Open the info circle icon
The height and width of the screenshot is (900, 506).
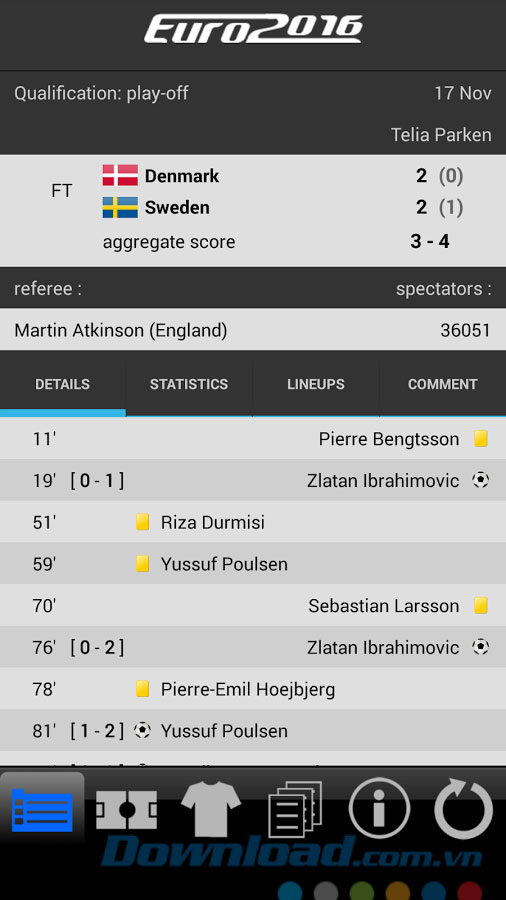(x=379, y=809)
